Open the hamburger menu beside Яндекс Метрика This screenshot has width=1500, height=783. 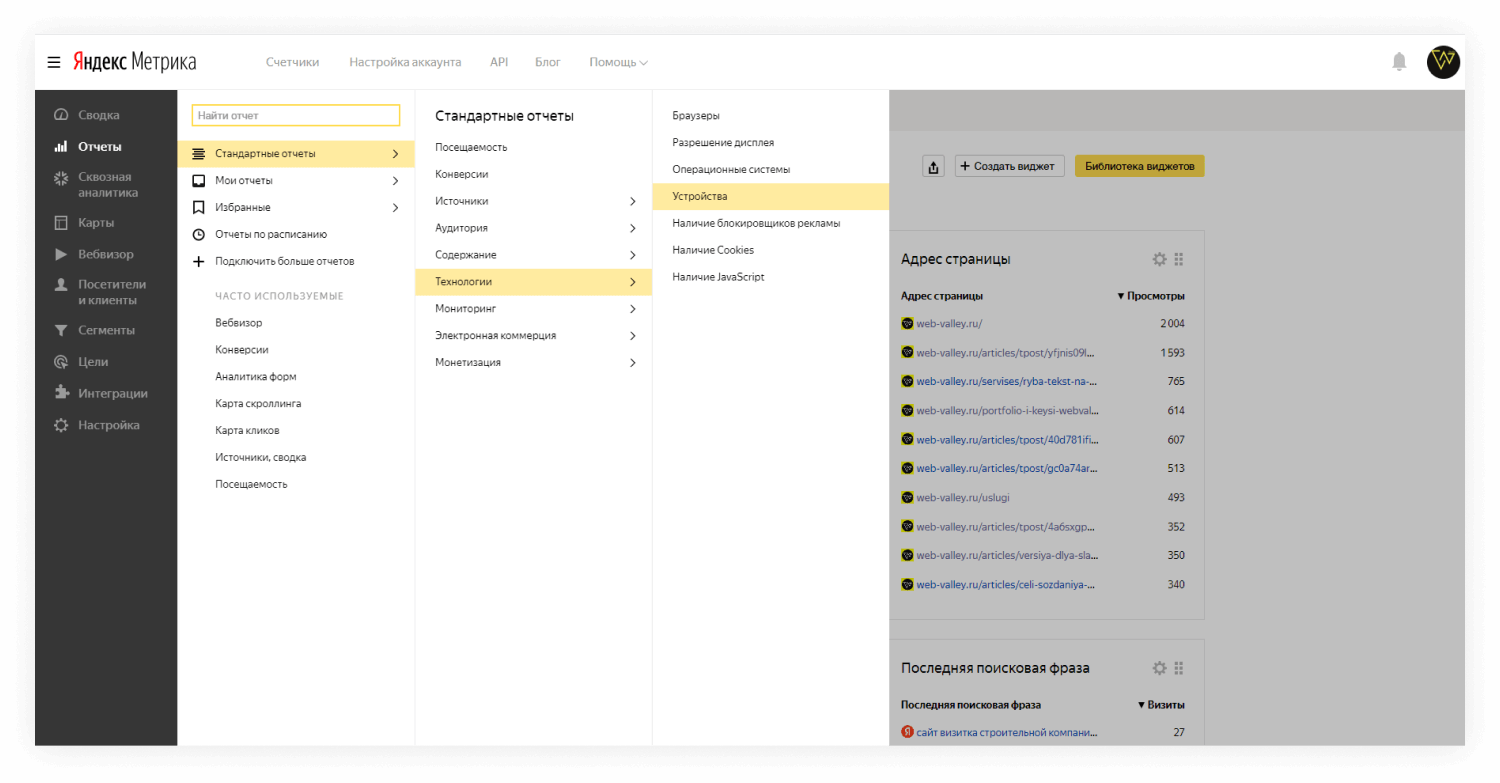click(54, 62)
